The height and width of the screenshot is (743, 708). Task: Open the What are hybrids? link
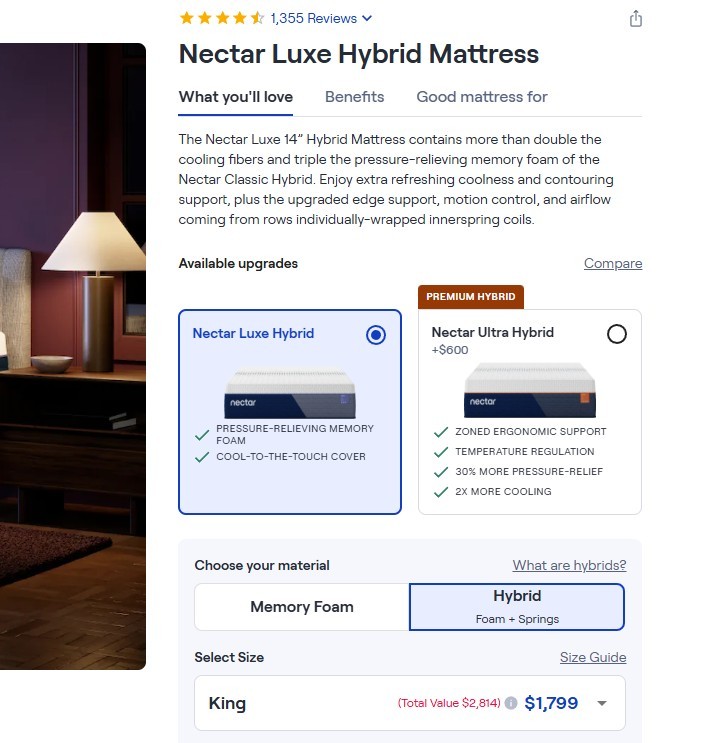pyautogui.click(x=569, y=565)
